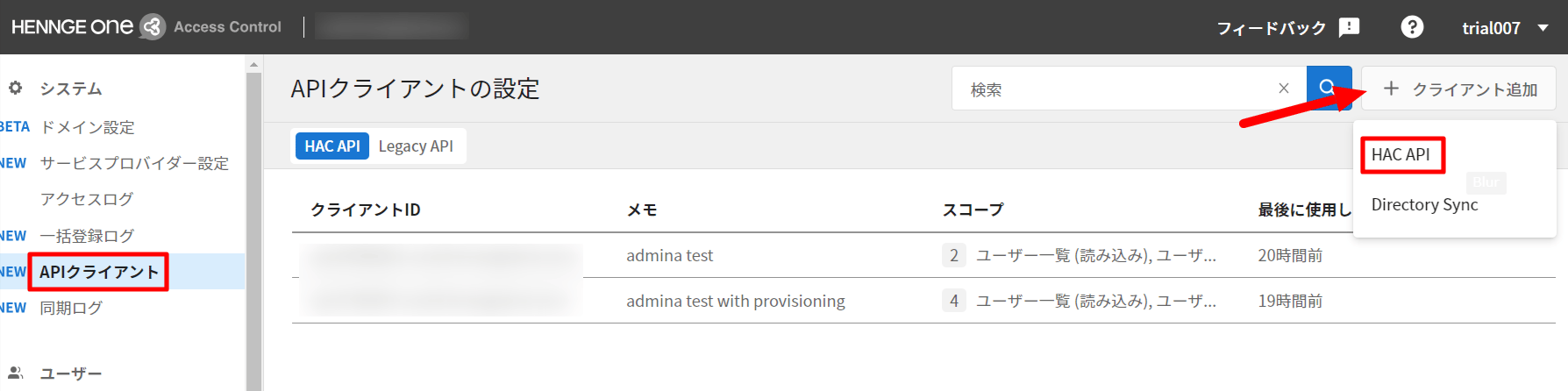The image size is (1568, 391).
Task: Click the クライアント追加 button
Action: (1459, 89)
